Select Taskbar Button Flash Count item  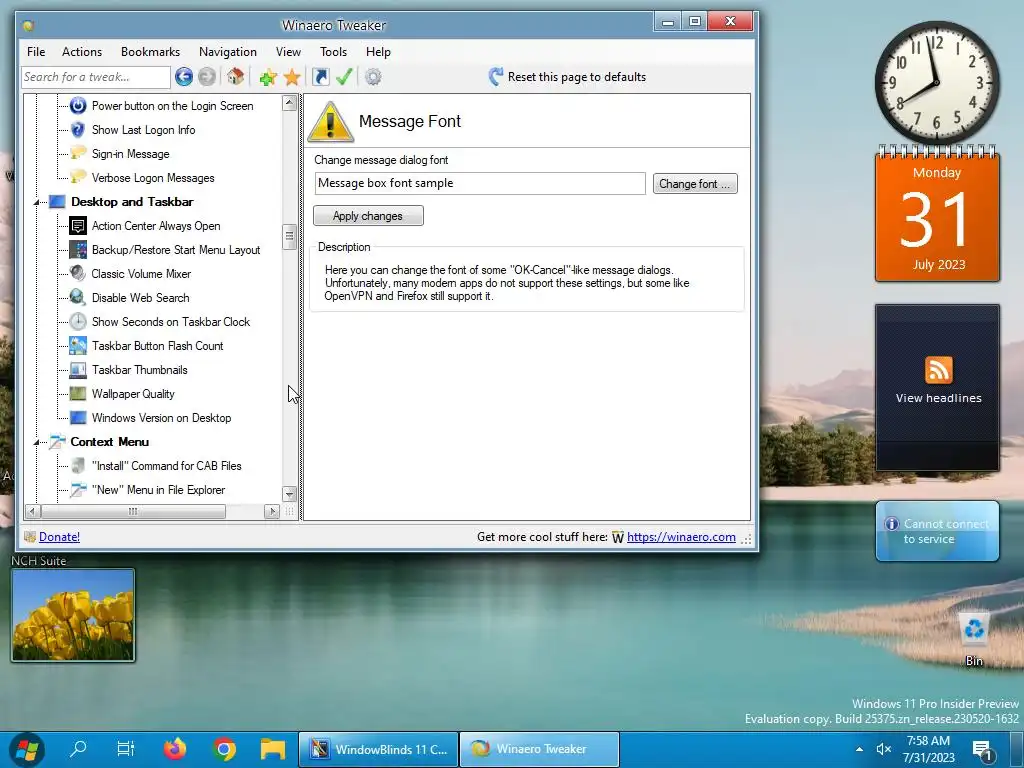(157, 346)
